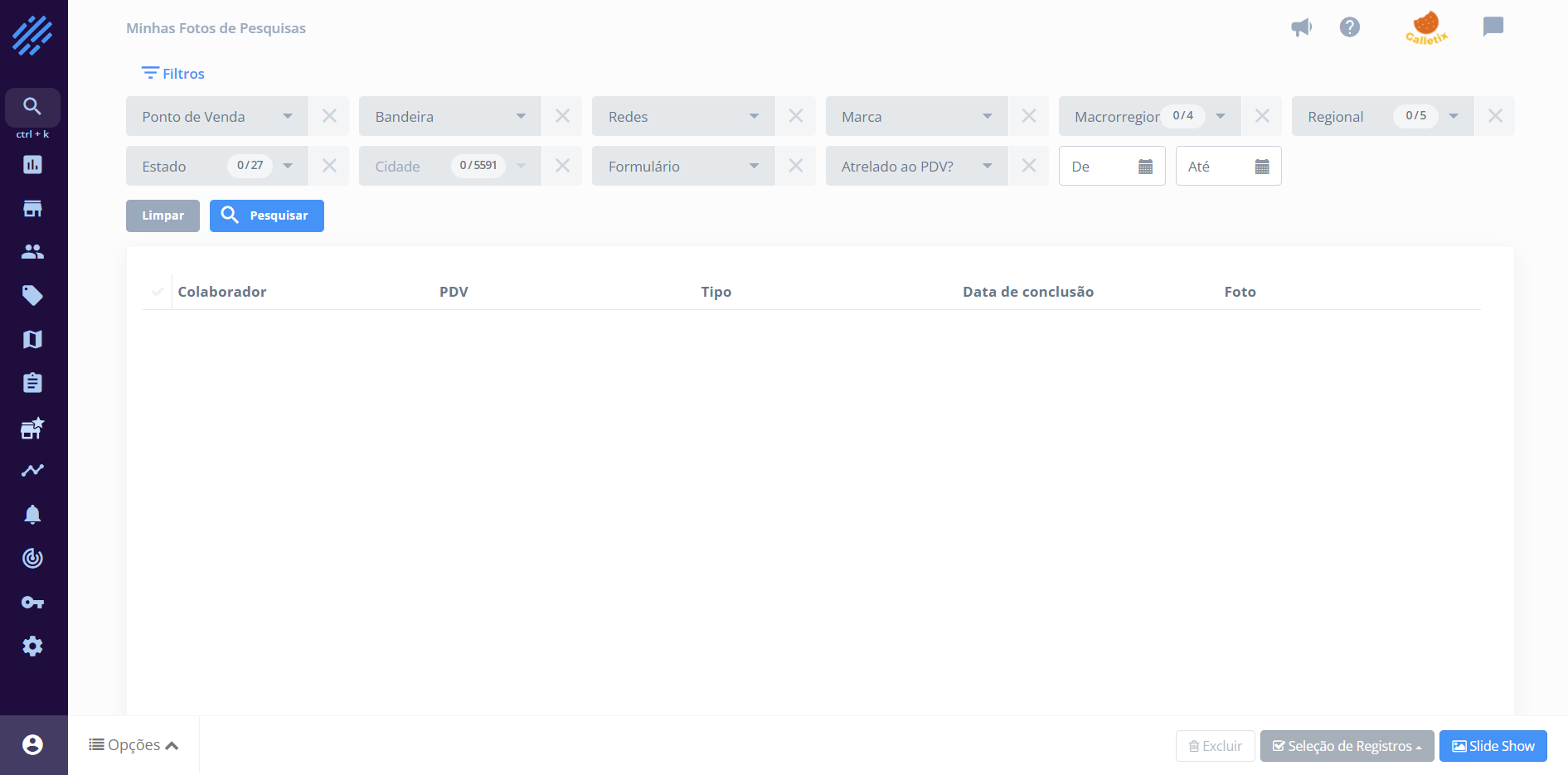Image resolution: width=1568 pixels, height=775 pixels.
Task: Click the megaphone announcements icon
Action: click(1301, 27)
